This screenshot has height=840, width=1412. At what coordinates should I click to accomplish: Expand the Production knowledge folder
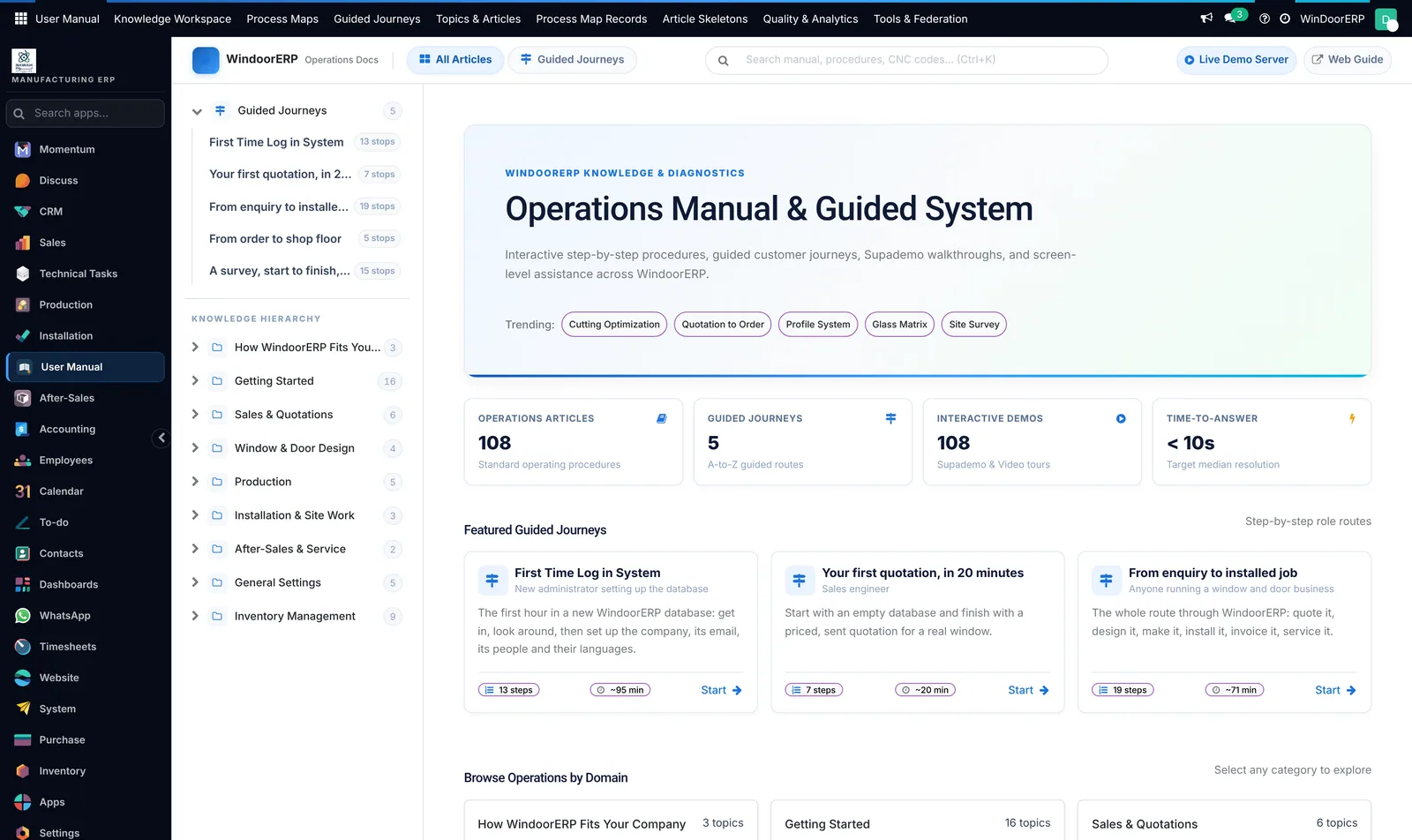click(x=195, y=482)
